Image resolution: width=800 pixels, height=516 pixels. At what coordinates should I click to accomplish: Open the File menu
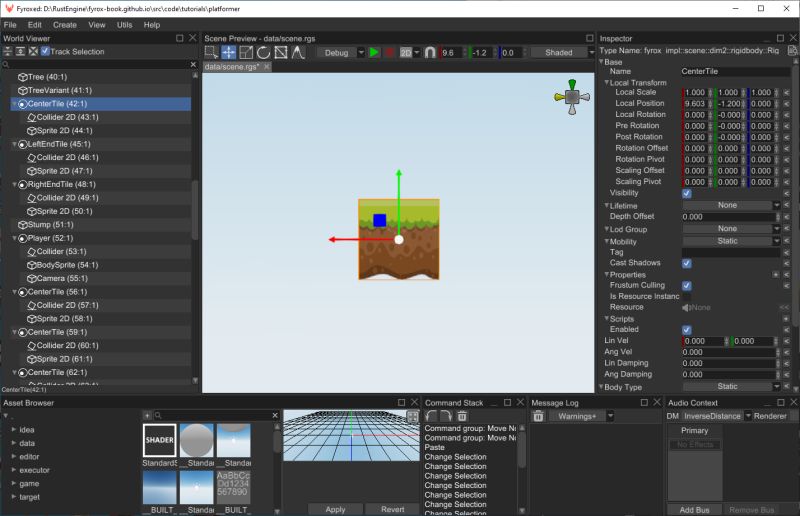pos(10,24)
